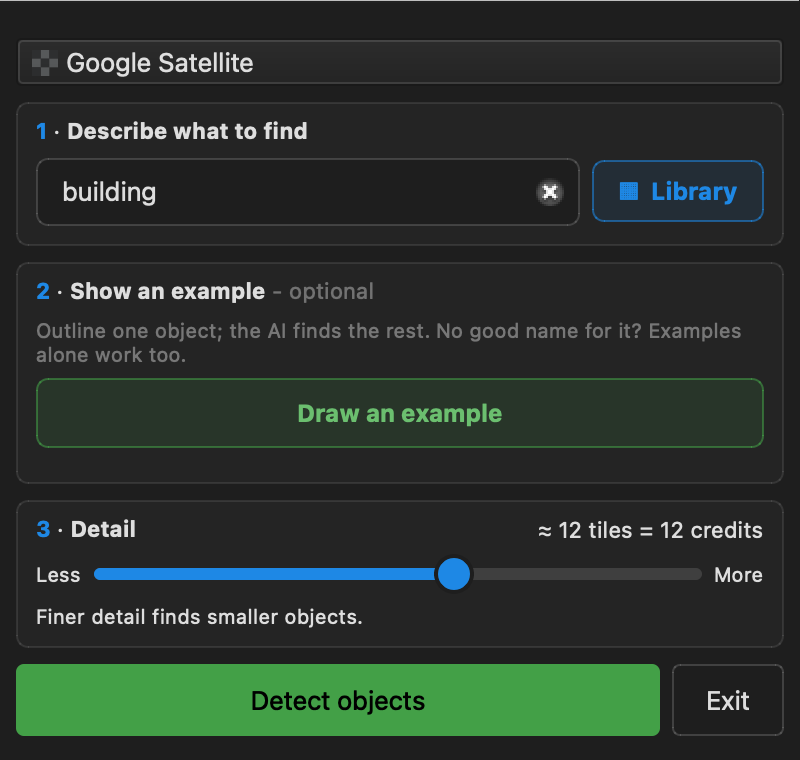Click the 'Detail' section heading

103,529
